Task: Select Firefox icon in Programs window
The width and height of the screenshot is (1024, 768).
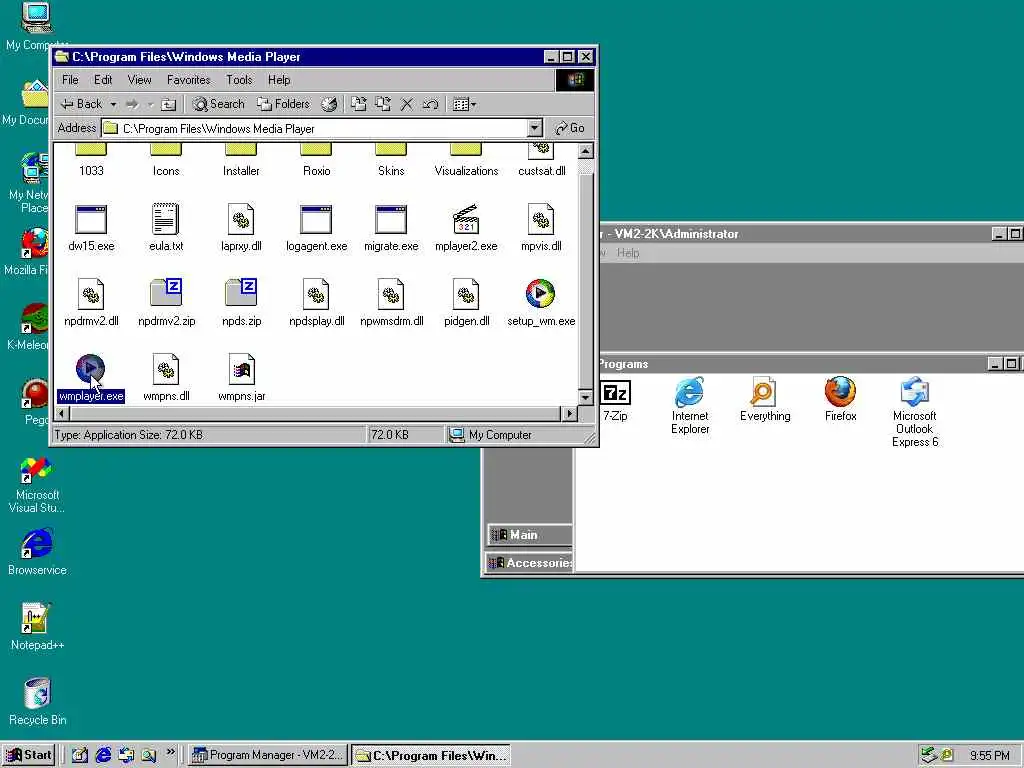Action: click(840, 391)
